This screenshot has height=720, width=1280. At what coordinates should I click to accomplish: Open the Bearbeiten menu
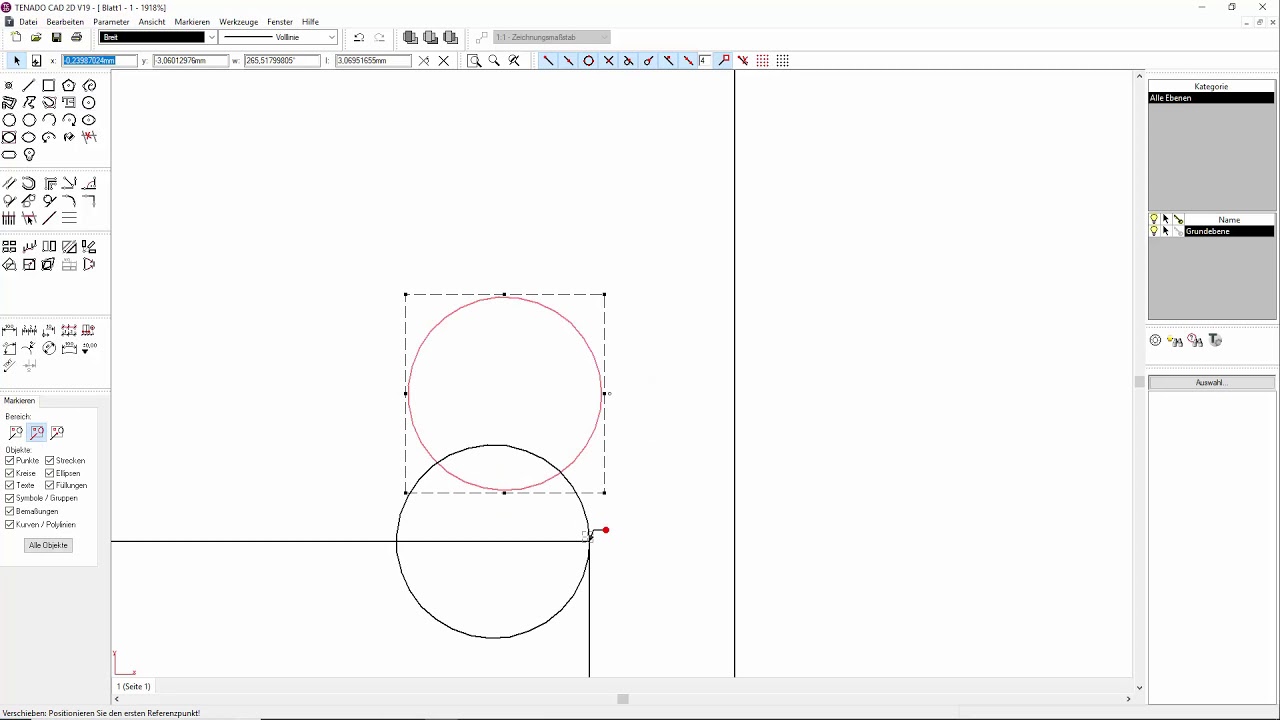pyautogui.click(x=65, y=21)
